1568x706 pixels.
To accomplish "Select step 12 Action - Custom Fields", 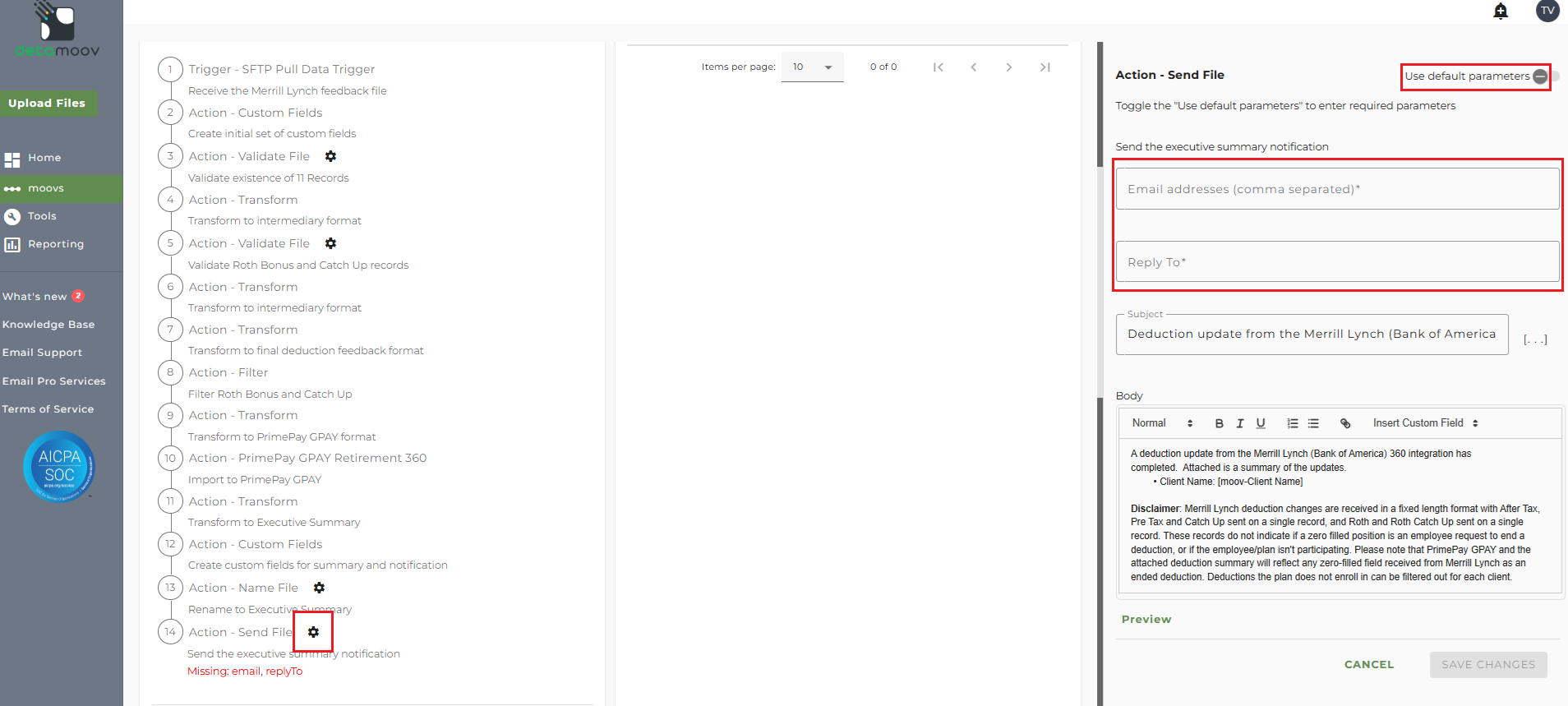I will pos(256,544).
